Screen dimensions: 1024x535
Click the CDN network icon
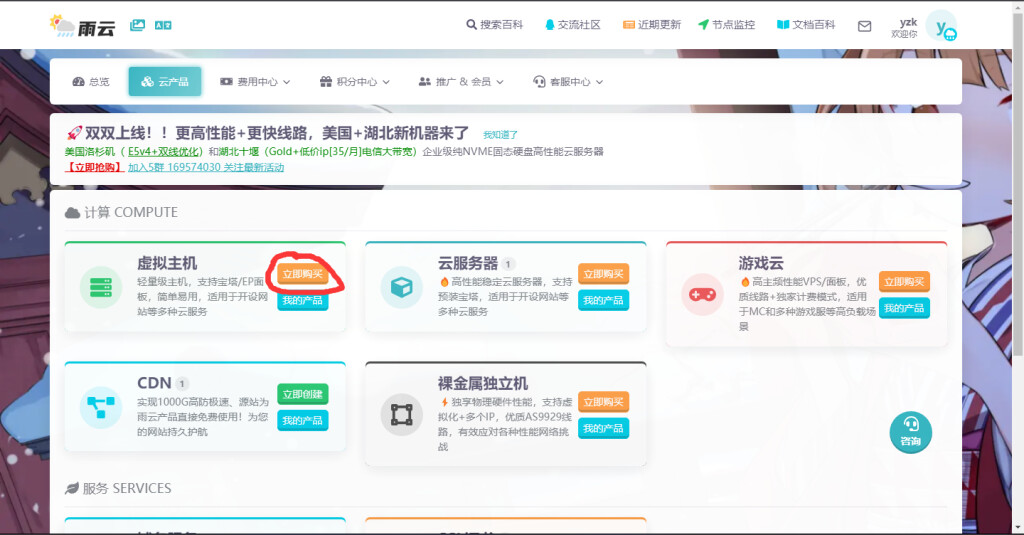[101, 407]
